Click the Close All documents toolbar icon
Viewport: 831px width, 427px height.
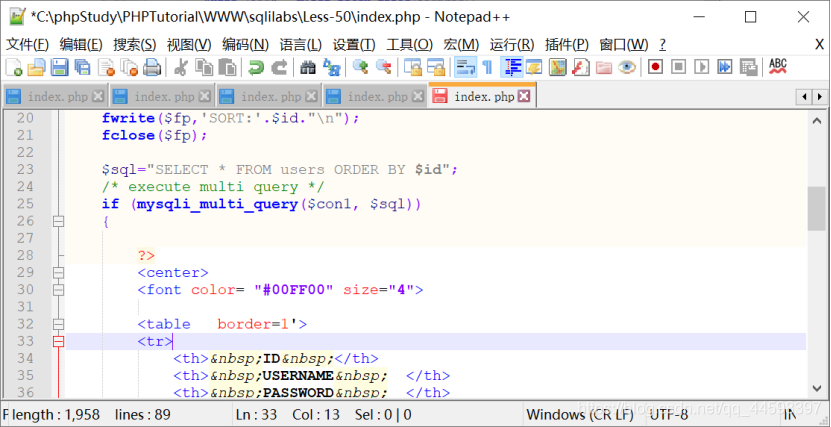(129, 67)
